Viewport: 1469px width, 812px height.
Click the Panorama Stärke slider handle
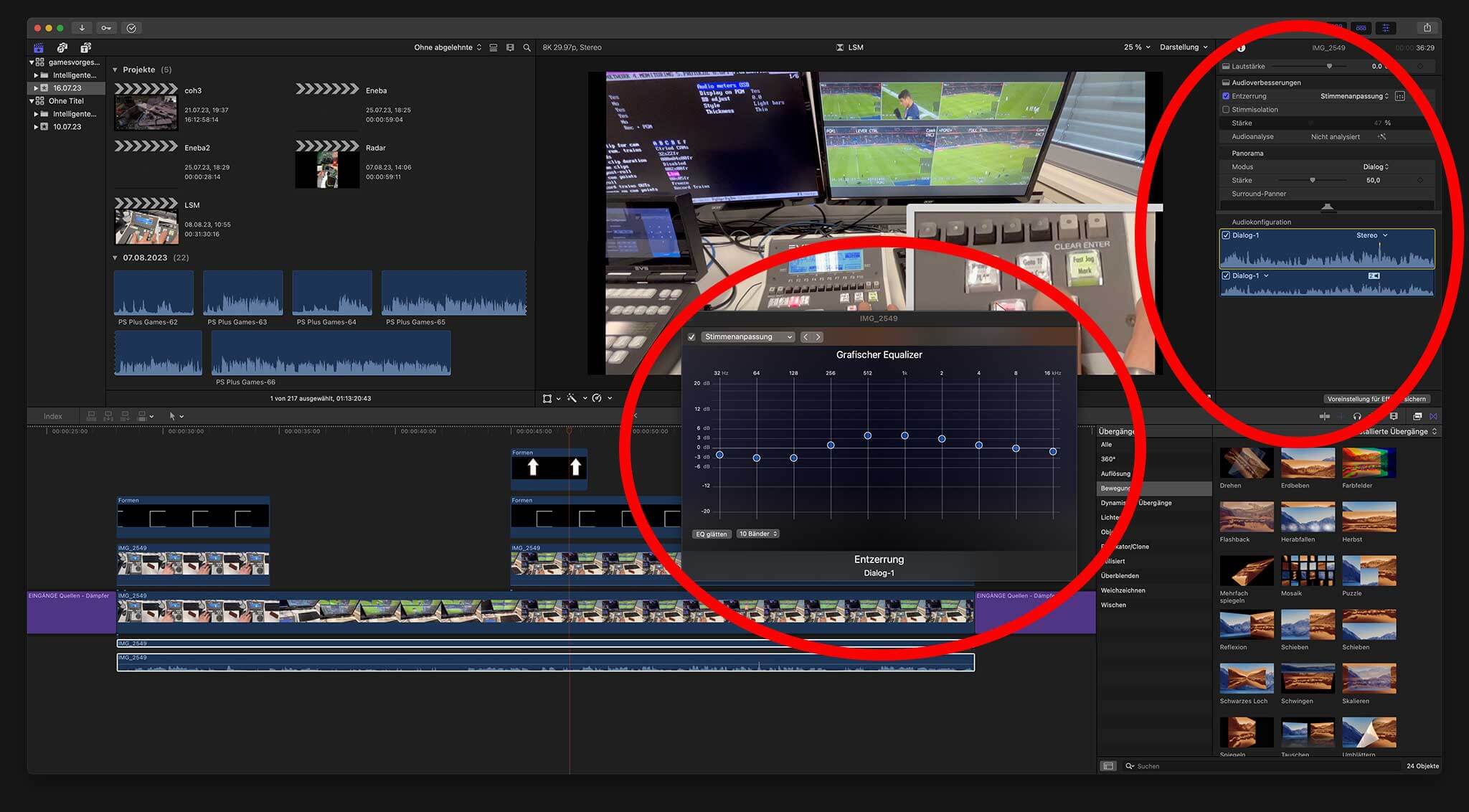point(1313,180)
